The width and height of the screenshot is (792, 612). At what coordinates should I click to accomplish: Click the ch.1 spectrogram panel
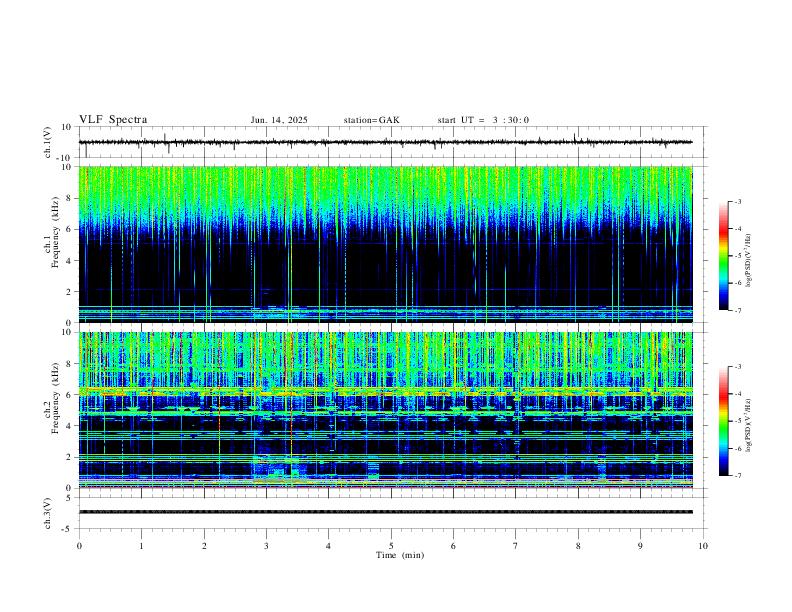click(385, 244)
